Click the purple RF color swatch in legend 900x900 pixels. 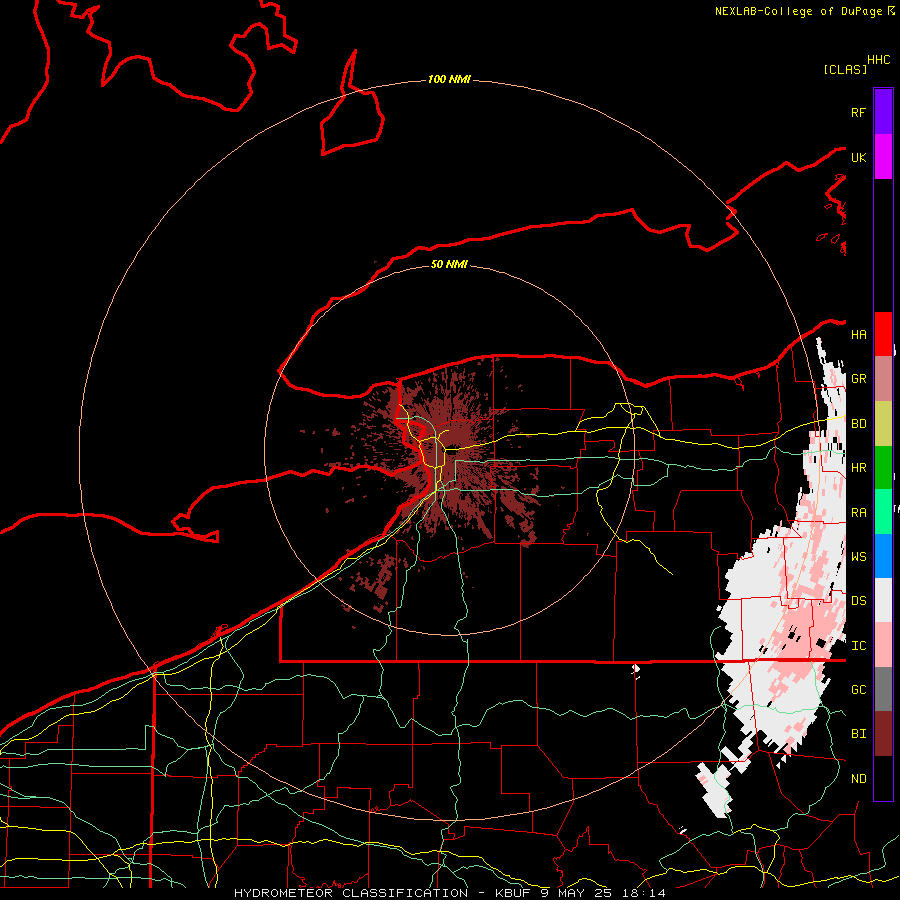pos(883,112)
